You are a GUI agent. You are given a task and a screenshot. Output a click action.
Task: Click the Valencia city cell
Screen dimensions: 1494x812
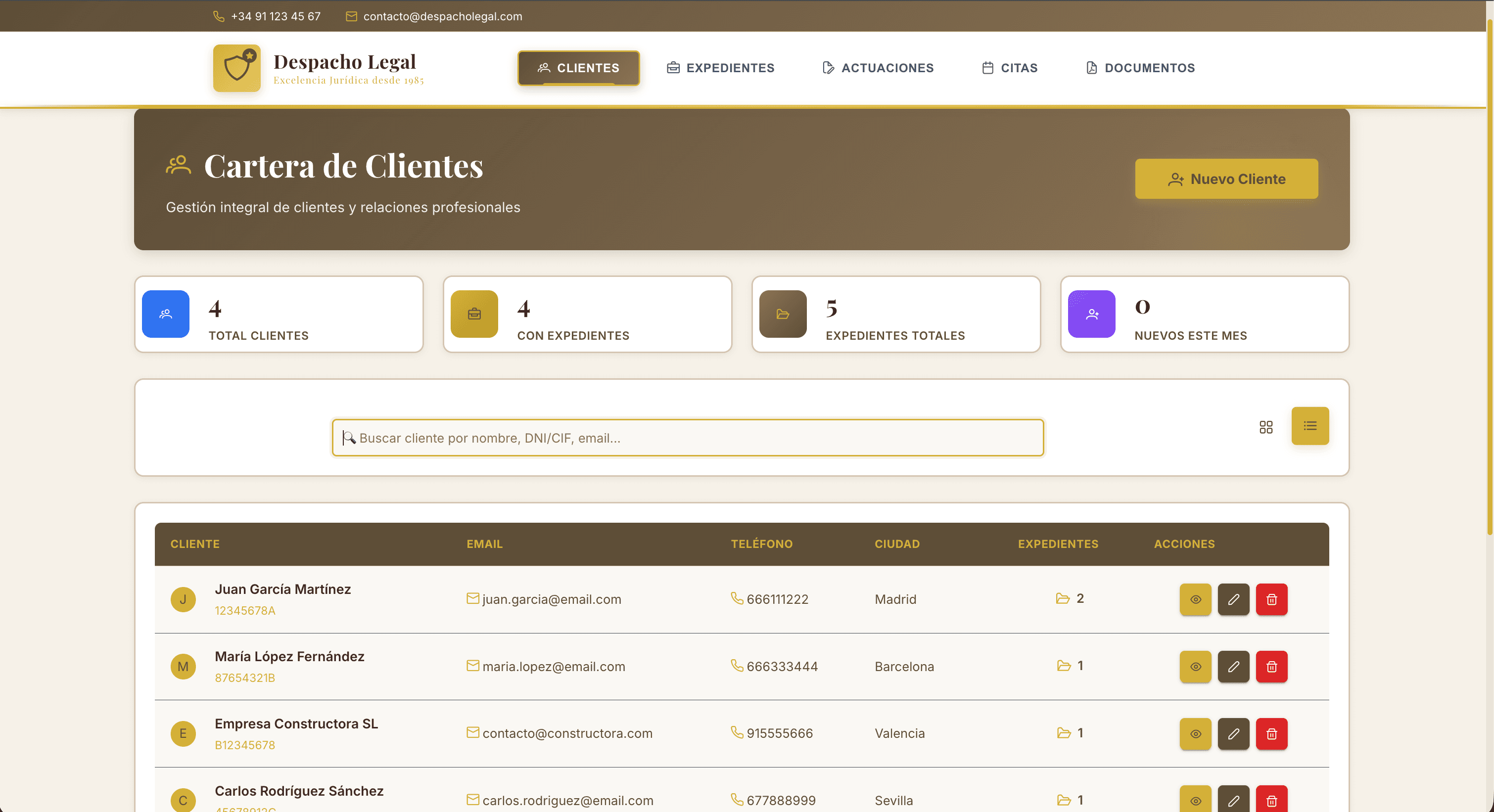[x=899, y=733]
